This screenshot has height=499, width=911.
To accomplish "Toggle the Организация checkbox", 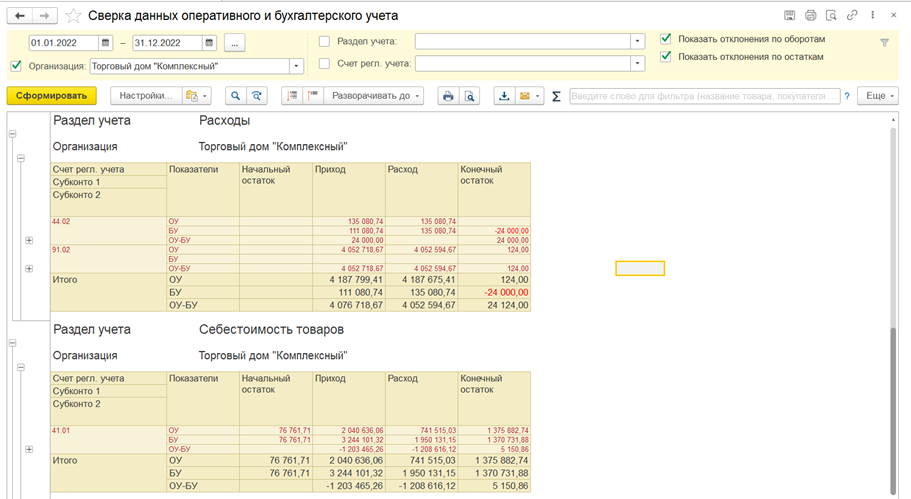I will tap(16, 66).
